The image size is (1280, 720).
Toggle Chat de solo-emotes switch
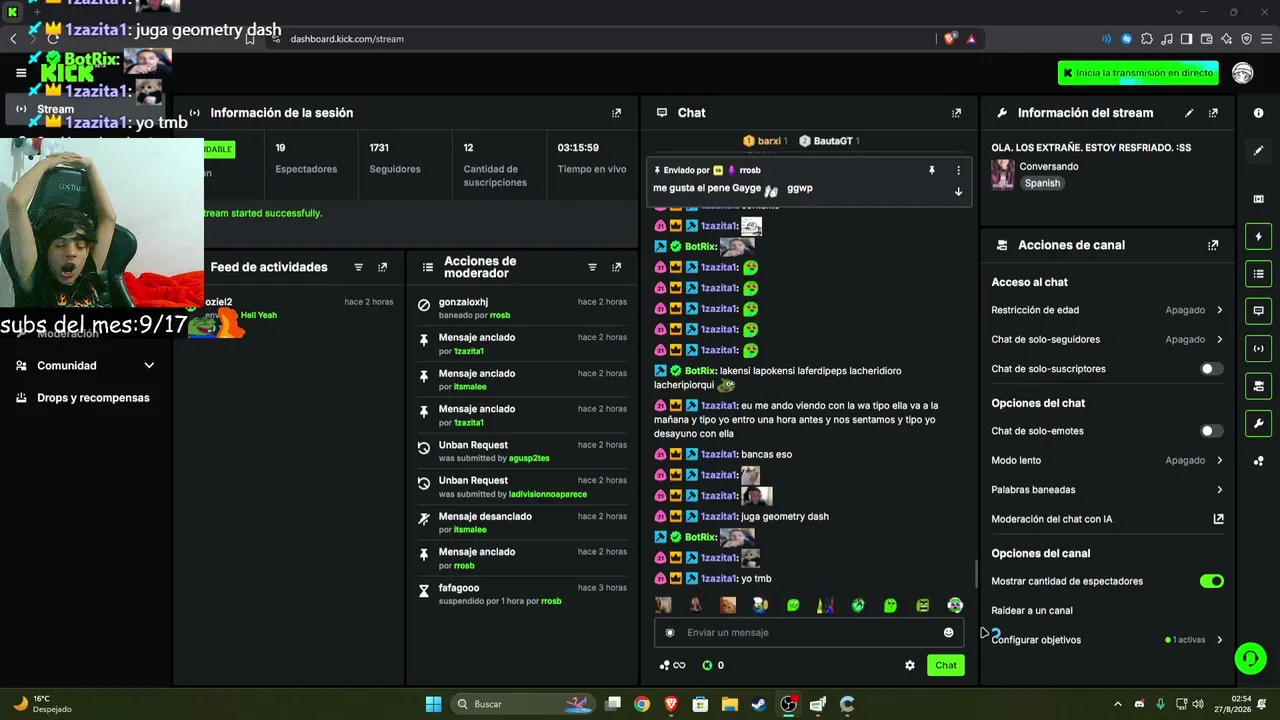click(x=1211, y=431)
